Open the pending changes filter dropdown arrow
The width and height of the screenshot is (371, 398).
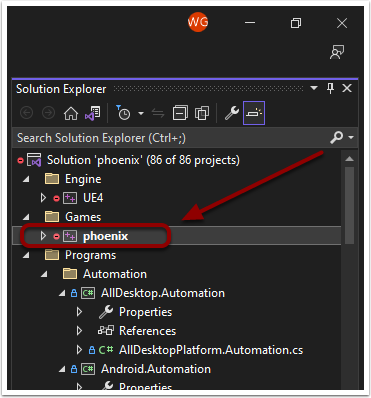click(x=141, y=114)
